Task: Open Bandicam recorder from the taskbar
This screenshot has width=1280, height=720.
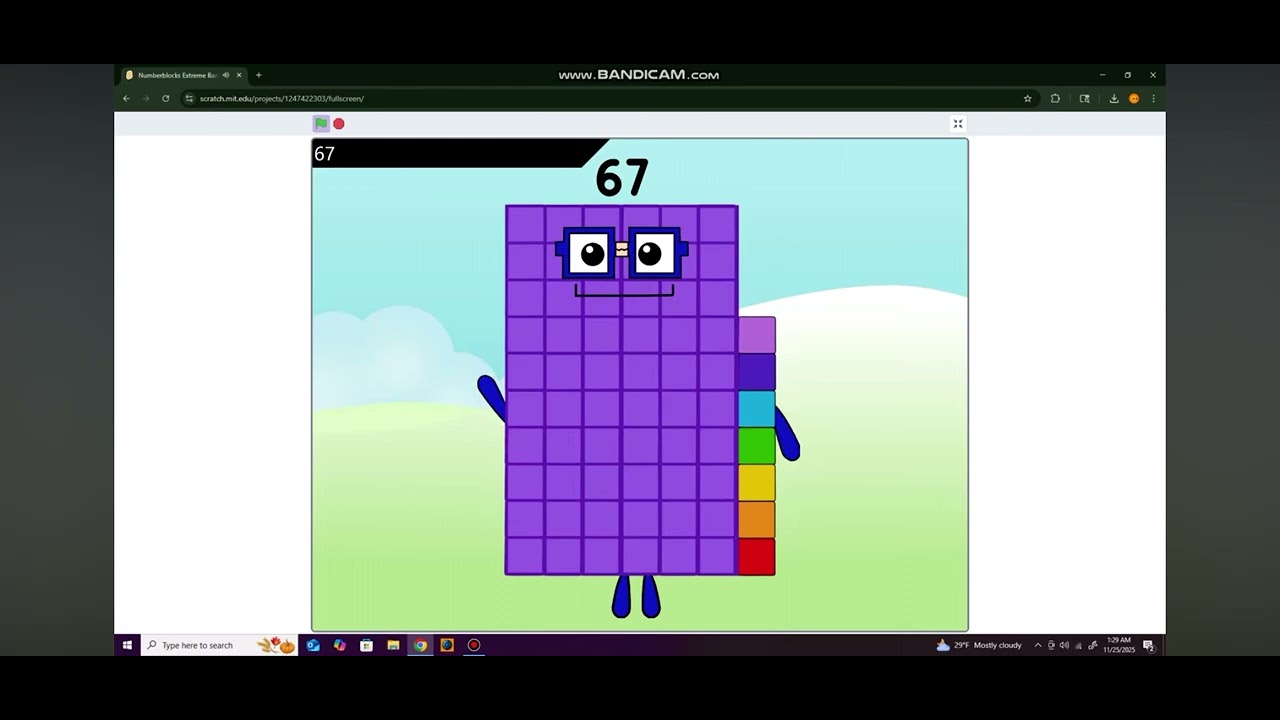Action: coord(474,645)
